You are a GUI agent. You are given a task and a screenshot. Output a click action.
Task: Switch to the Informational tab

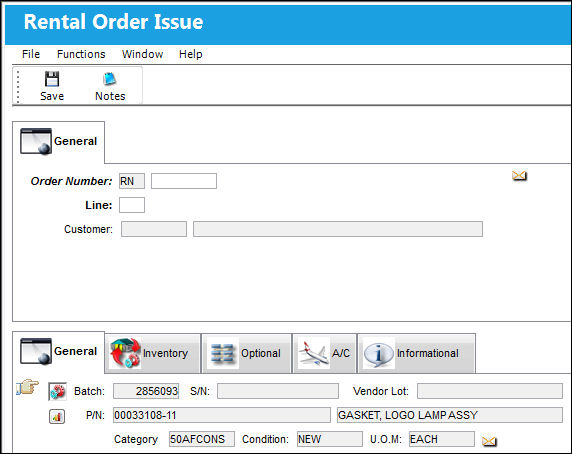point(417,353)
